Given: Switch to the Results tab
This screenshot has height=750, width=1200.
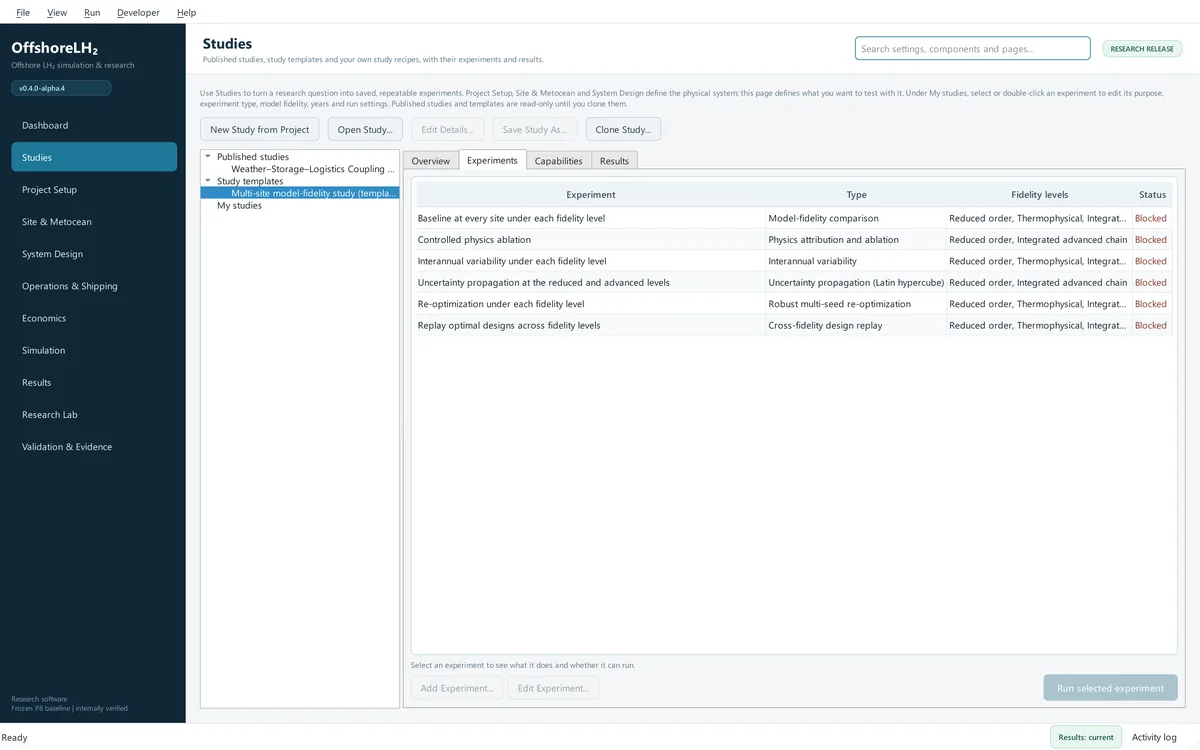Looking at the screenshot, I should coord(614,160).
